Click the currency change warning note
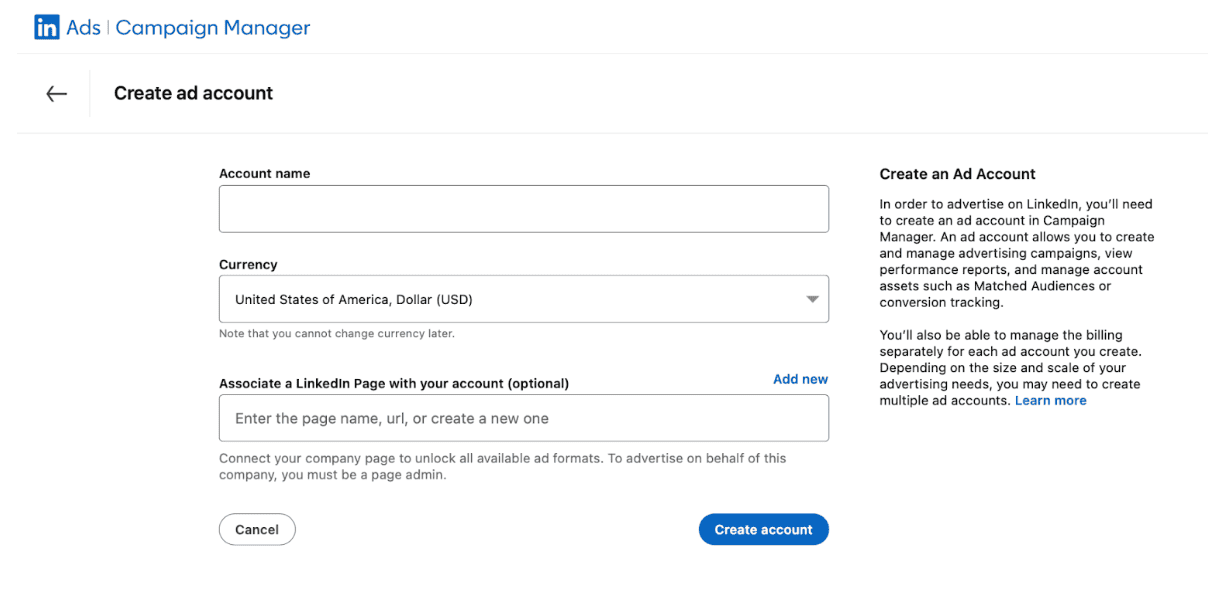Image resolution: width=1208 pixels, height=614 pixels. point(337,333)
